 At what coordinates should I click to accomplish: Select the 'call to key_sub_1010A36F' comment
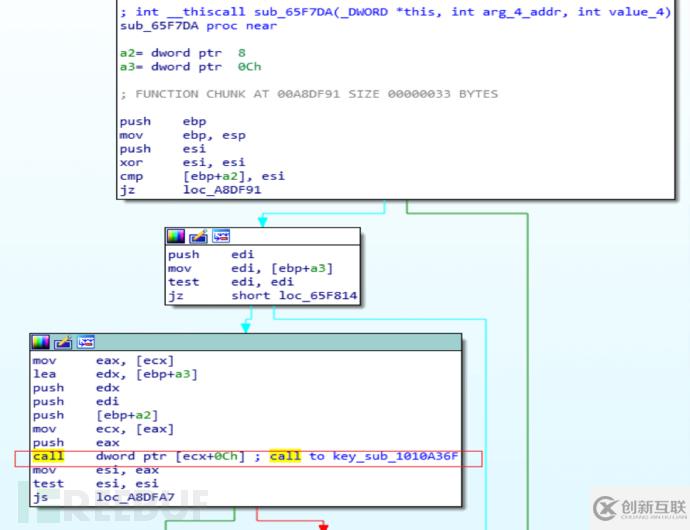click(x=364, y=456)
